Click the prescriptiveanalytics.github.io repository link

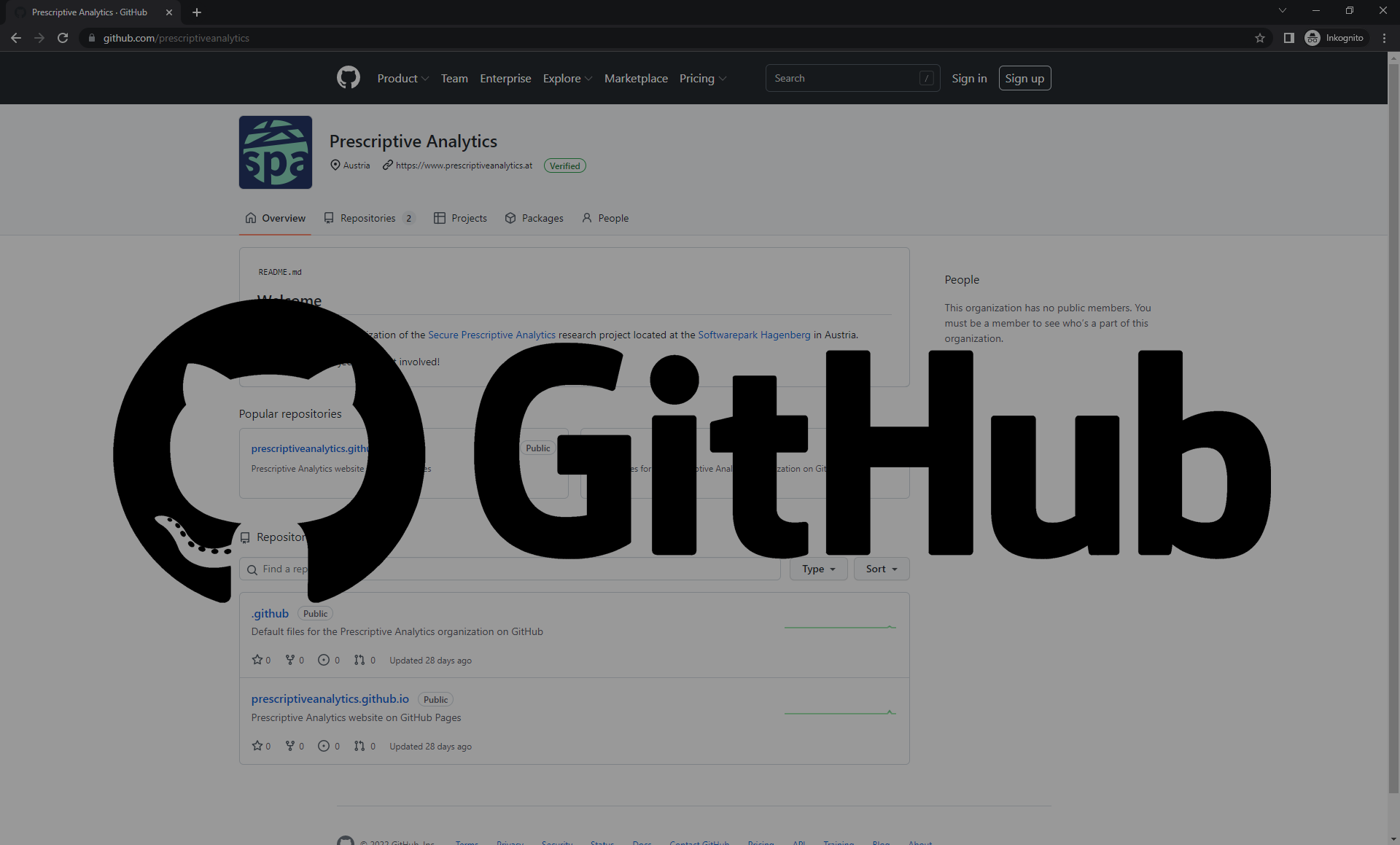(329, 698)
